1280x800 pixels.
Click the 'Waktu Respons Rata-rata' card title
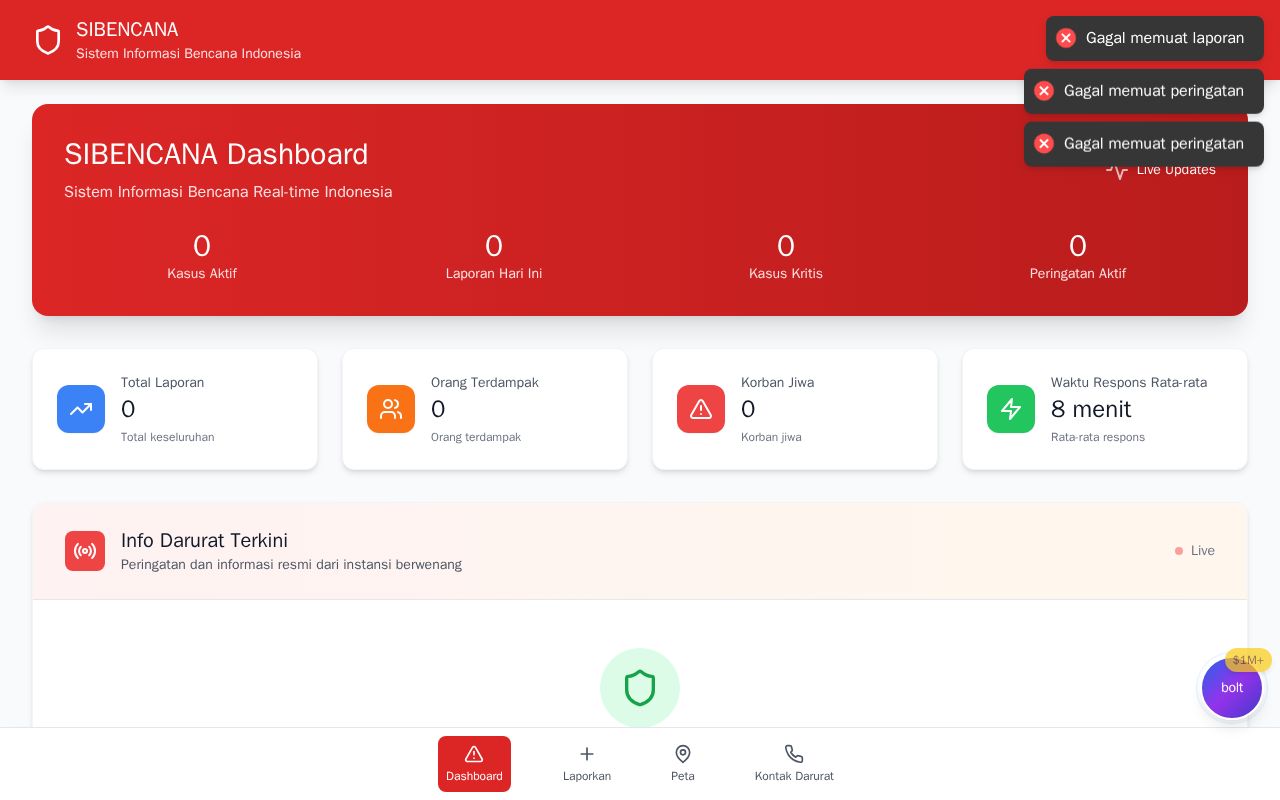pyautogui.click(x=1129, y=383)
